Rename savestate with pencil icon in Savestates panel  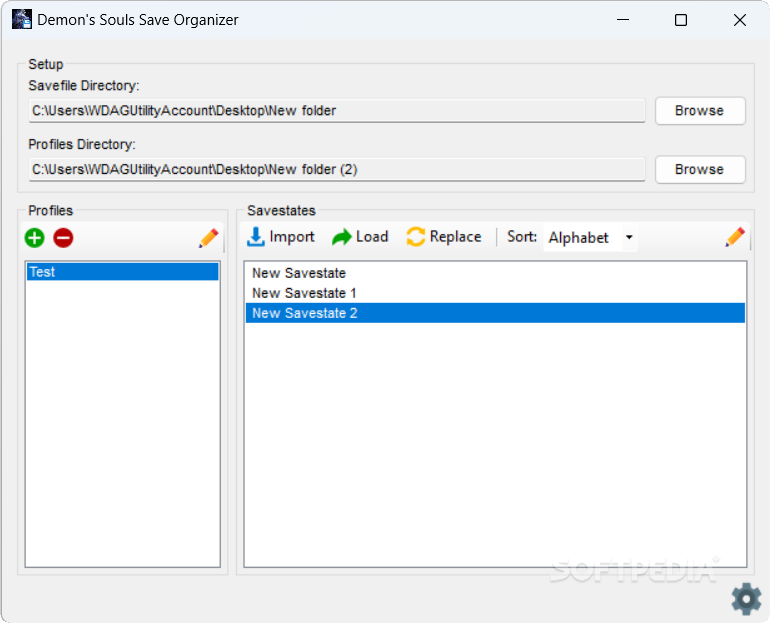(x=735, y=237)
